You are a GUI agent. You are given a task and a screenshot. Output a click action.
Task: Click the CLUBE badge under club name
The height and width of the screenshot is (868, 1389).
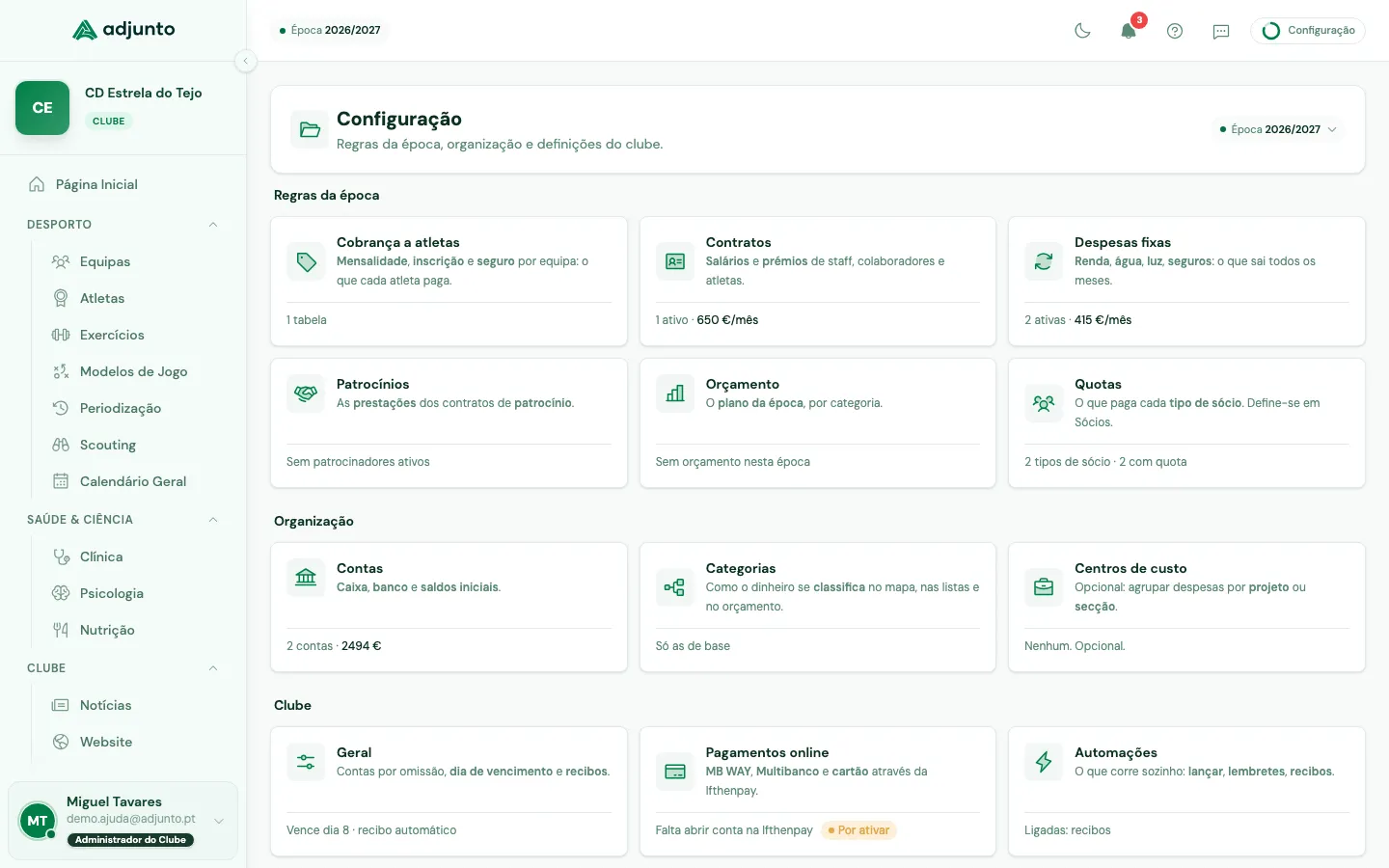coord(109,122)
